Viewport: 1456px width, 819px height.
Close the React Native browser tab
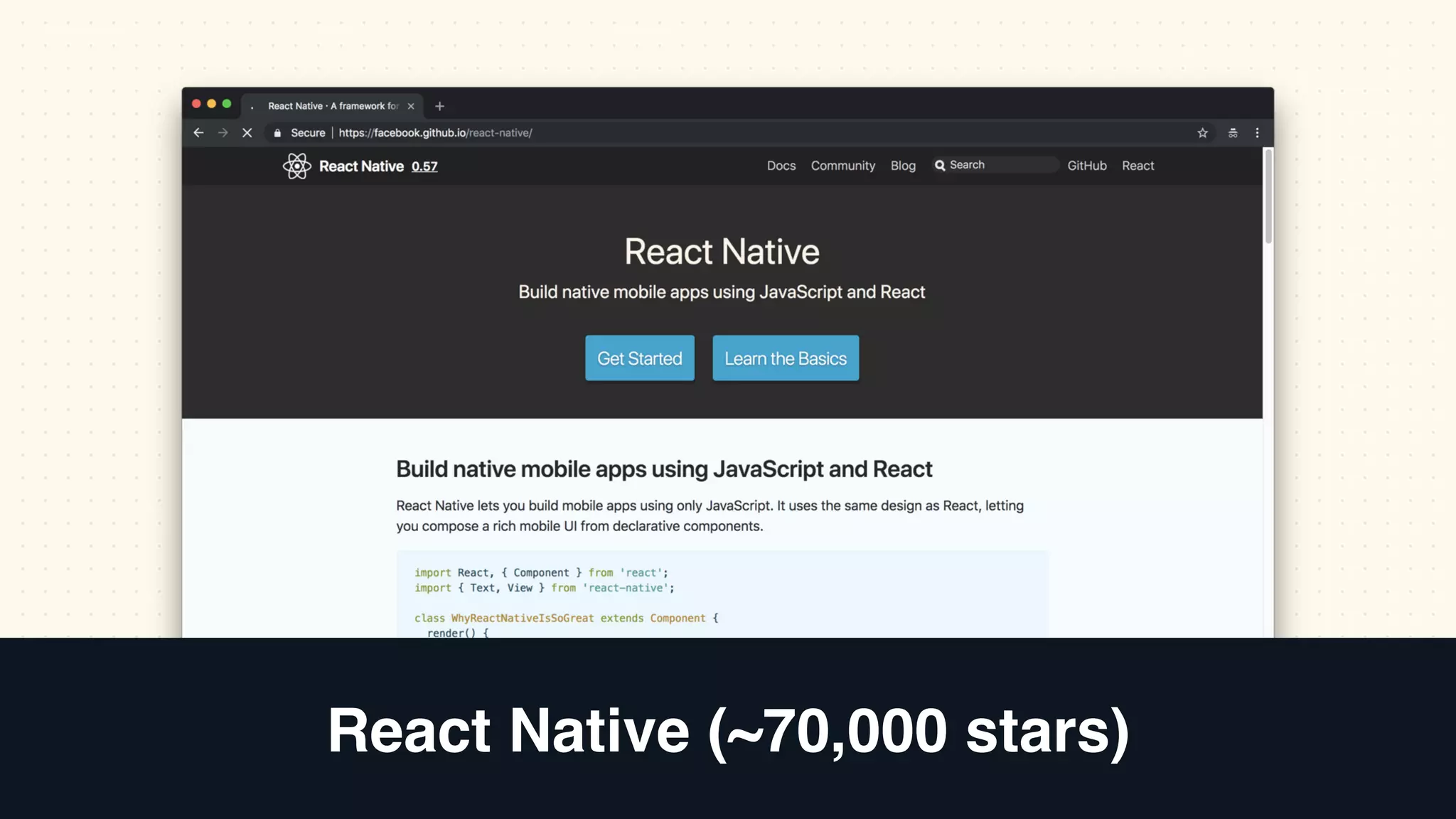click(x=411, y=106)
